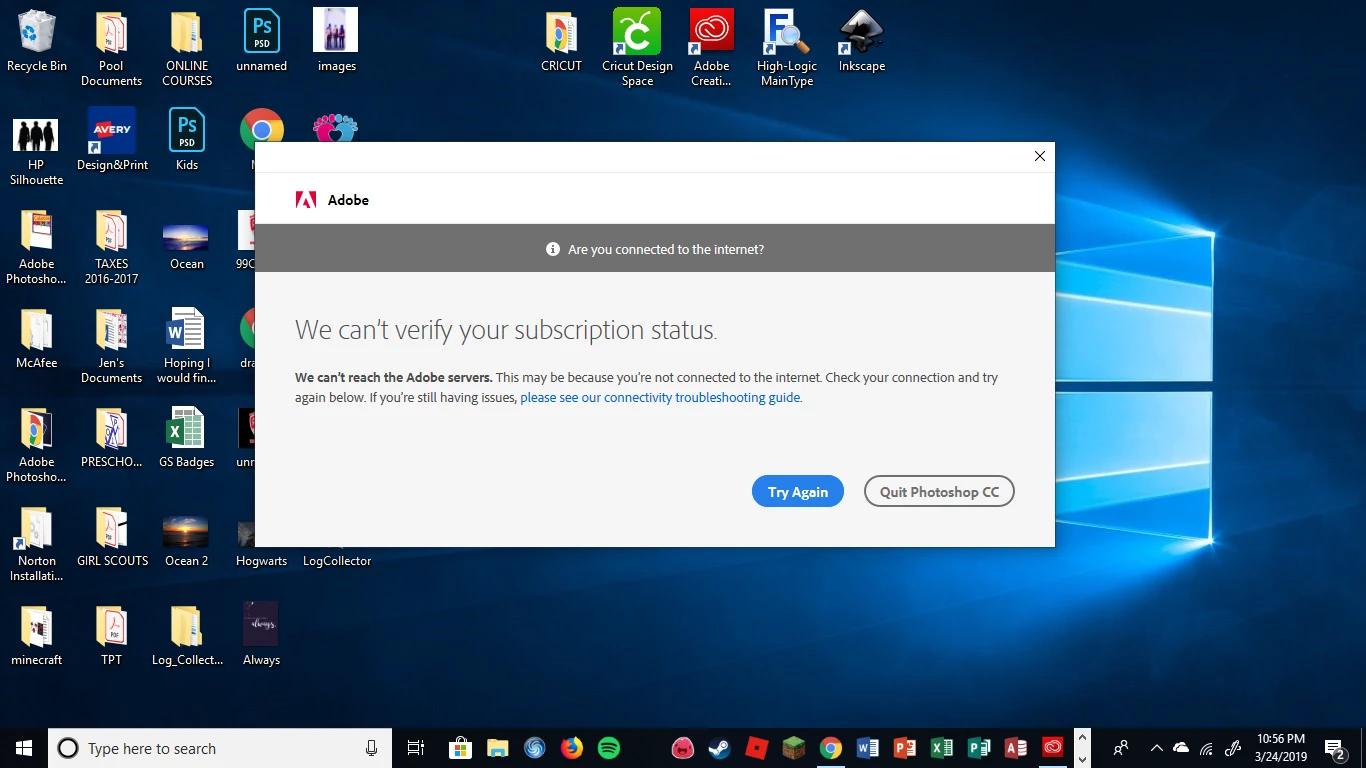1366x768 pixels.
Task: Select Jen's Documents folder
Action: (111, 345)
